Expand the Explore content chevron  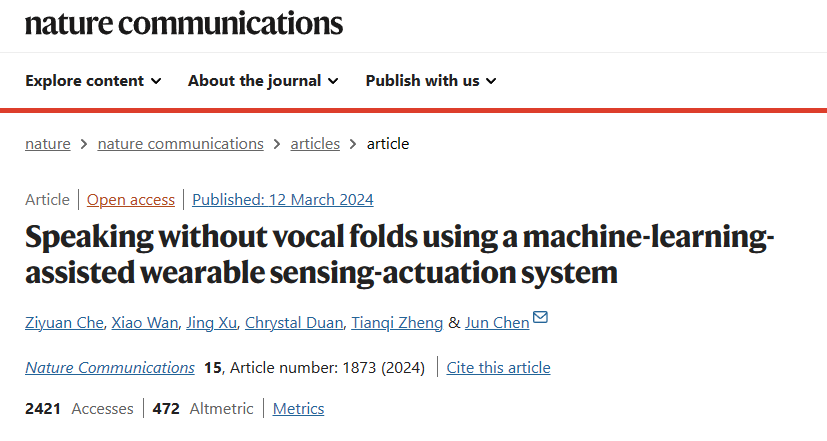click(156, 81)
